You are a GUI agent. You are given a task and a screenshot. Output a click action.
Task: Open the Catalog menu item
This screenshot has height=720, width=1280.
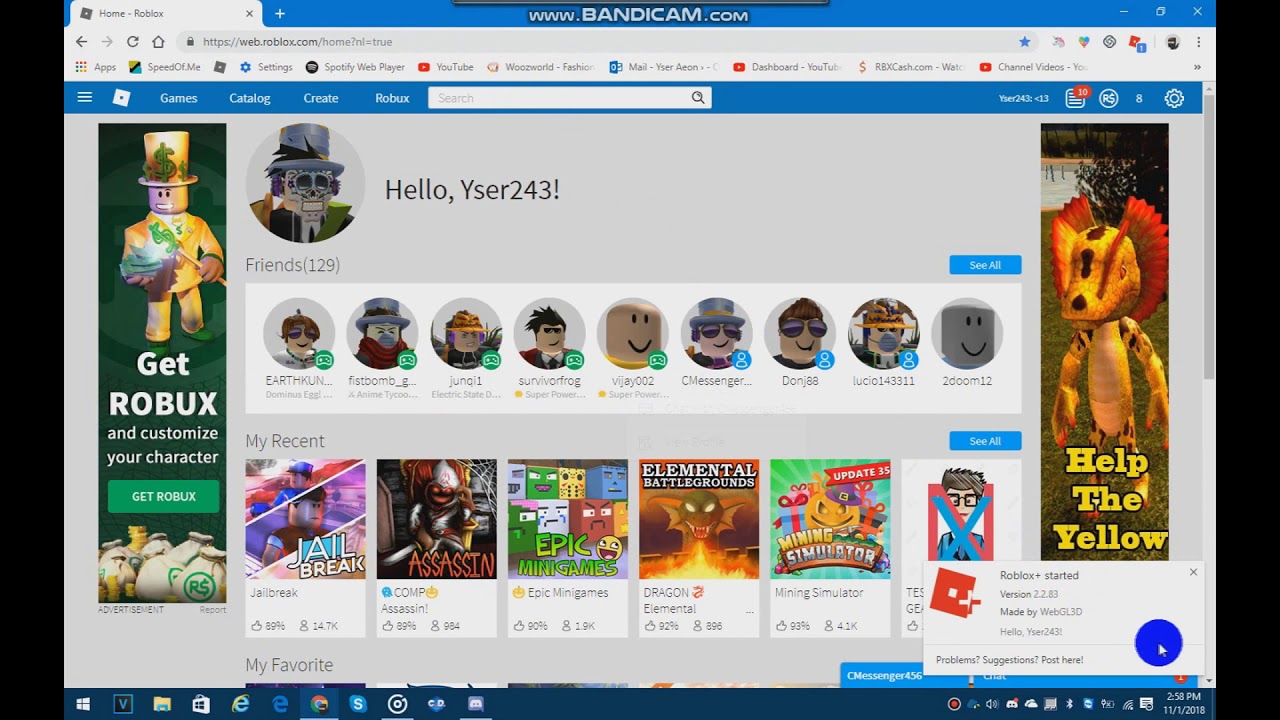point(250,98)
